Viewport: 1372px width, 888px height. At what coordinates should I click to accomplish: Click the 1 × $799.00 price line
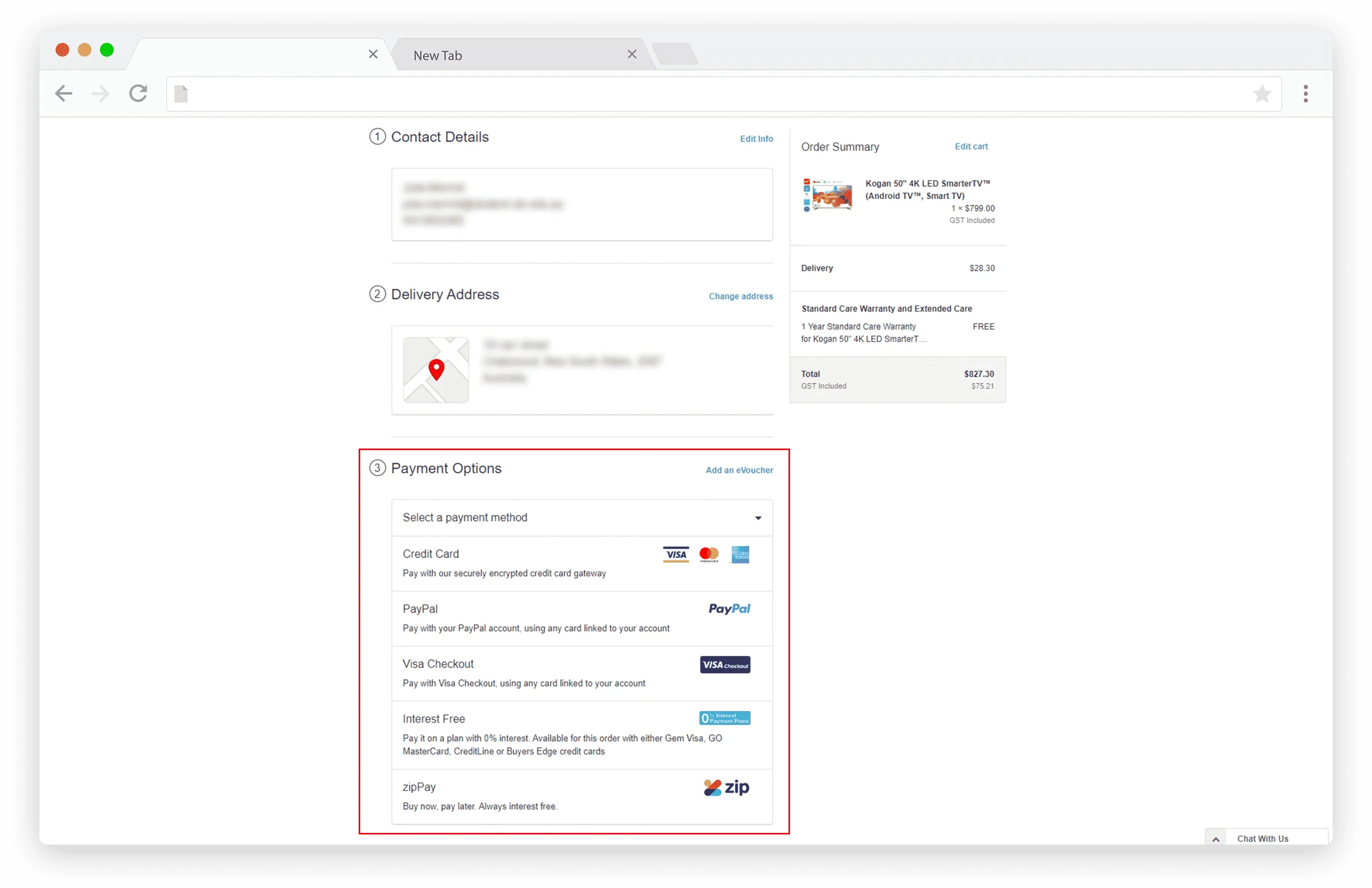click(972, 208)
